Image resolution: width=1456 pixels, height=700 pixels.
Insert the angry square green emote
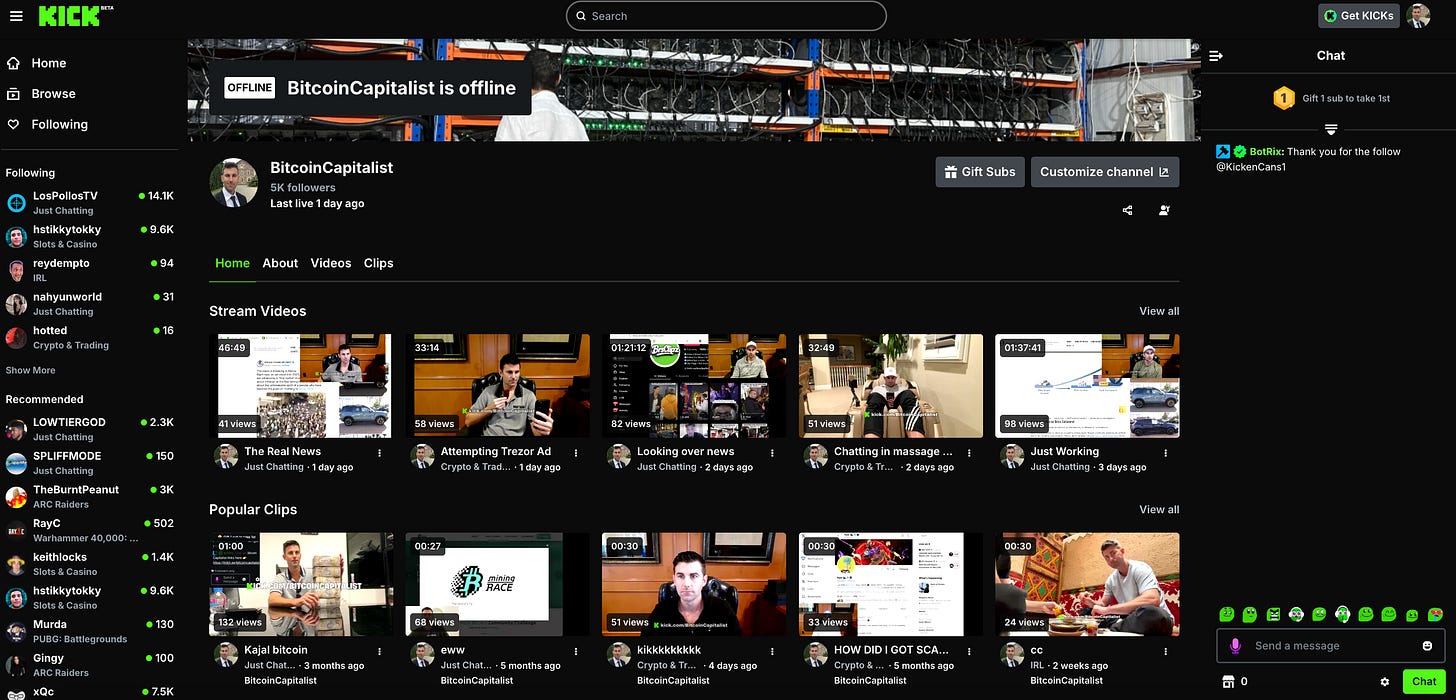coord(1273,614)
